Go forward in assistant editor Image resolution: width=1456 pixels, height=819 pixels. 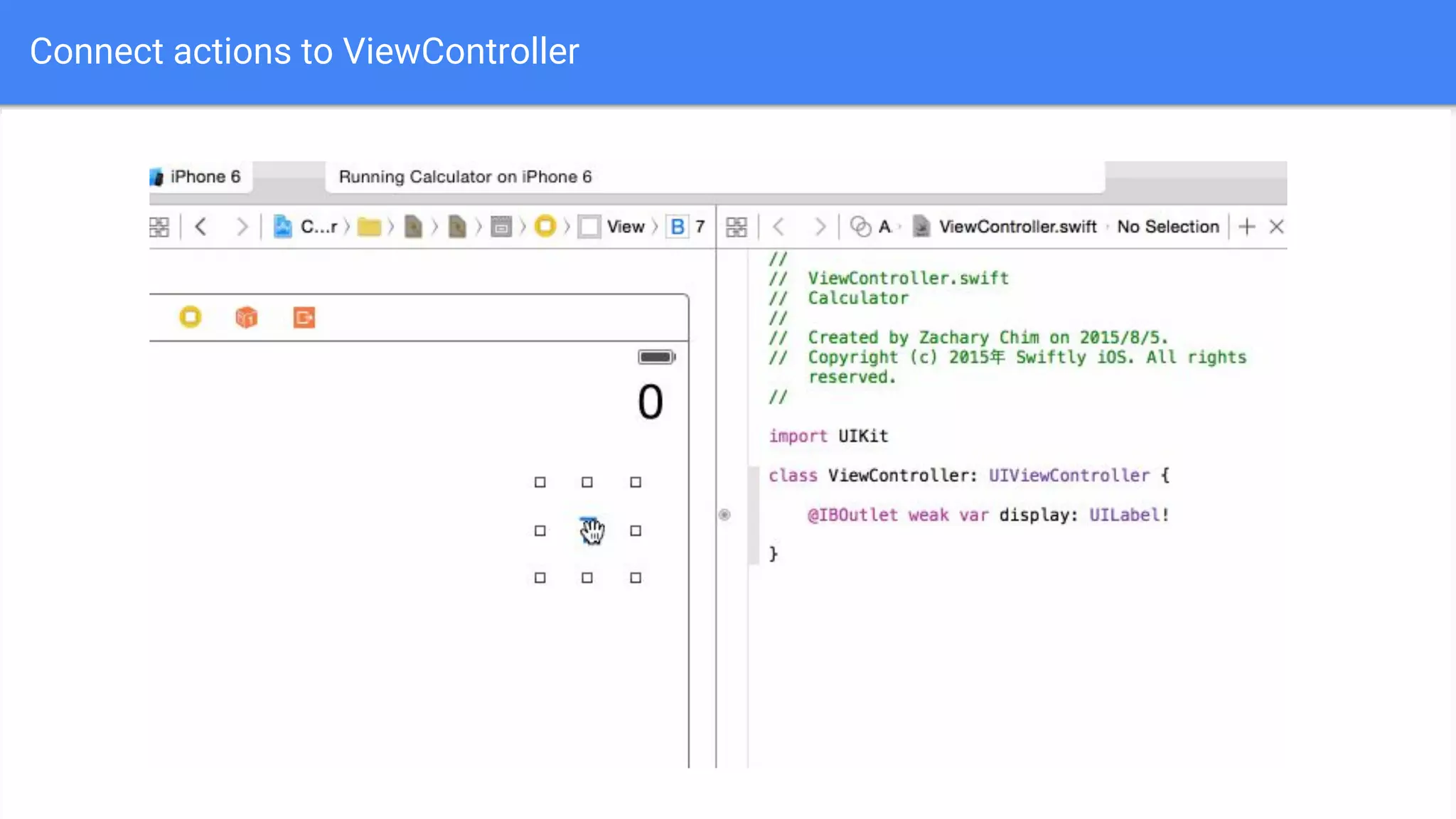[x=820, y=227]
